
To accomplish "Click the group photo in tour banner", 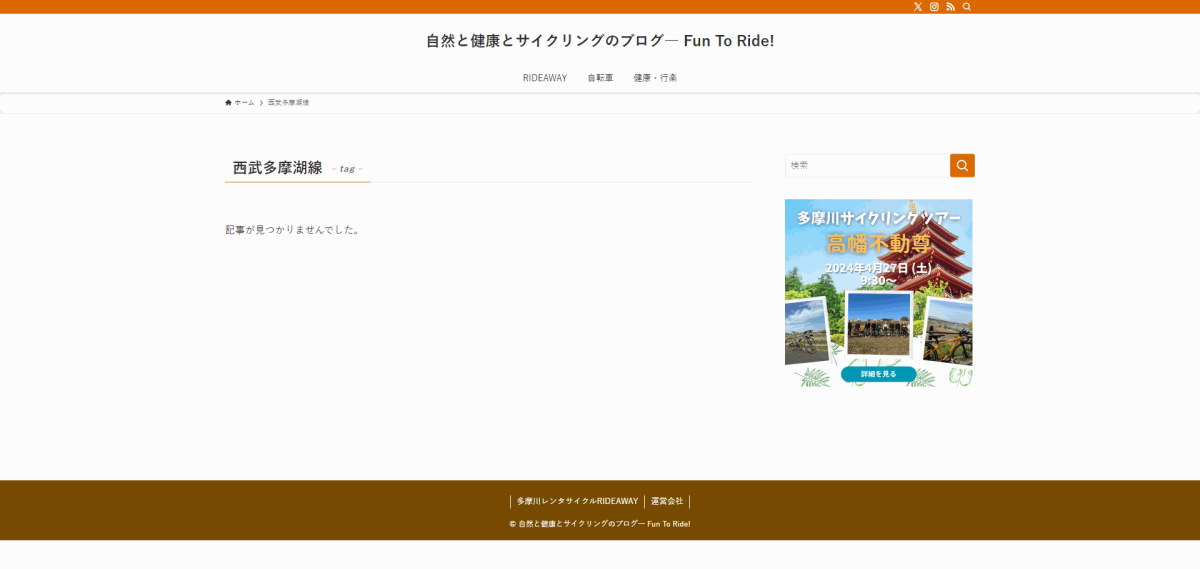I will tap(878, 324).
